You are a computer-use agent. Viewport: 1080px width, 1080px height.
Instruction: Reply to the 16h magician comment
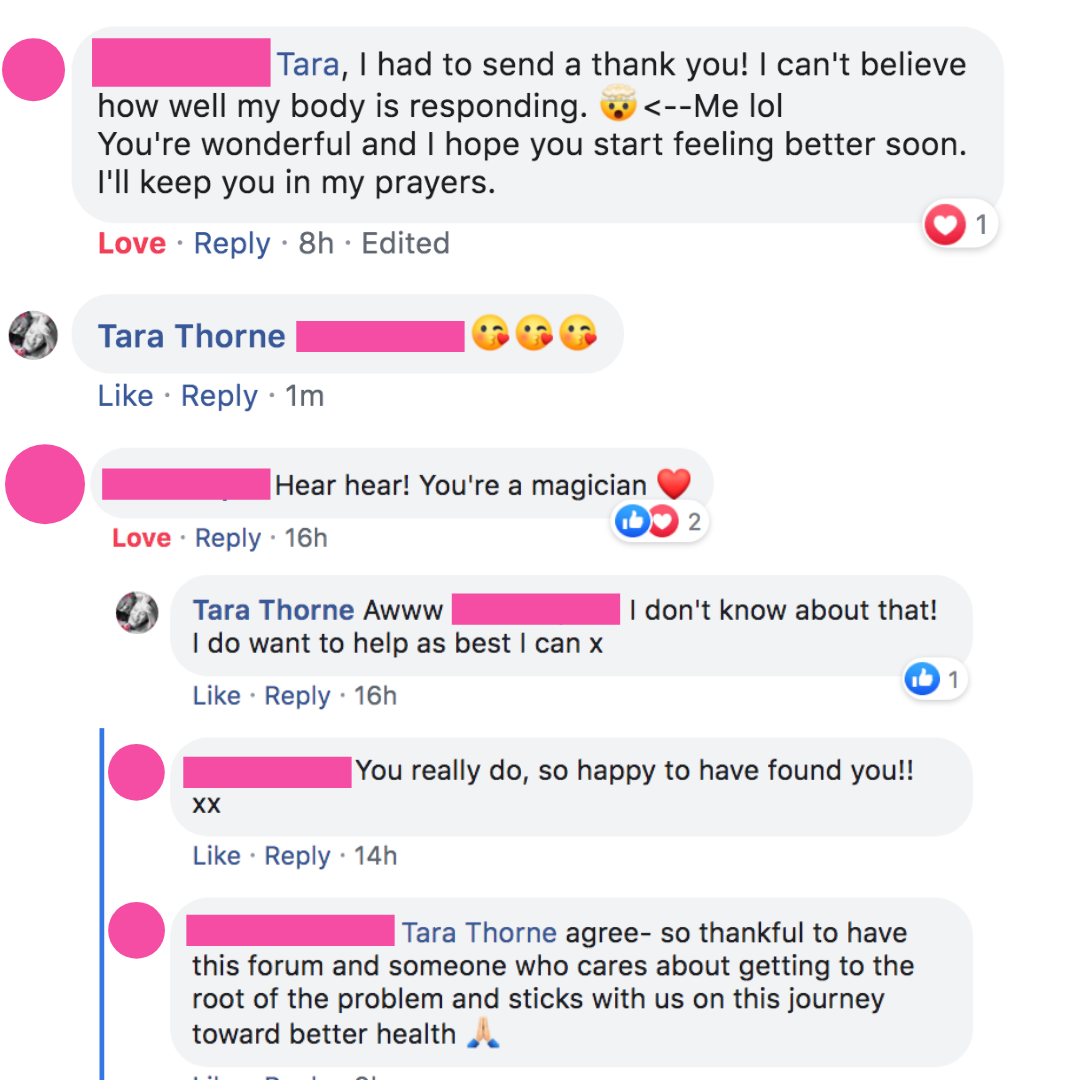[228, 539]
